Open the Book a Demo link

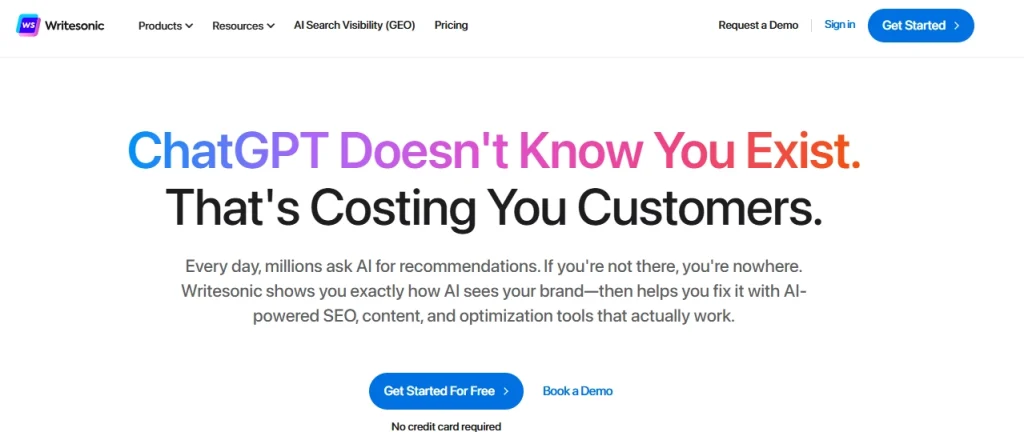(578, 391)
